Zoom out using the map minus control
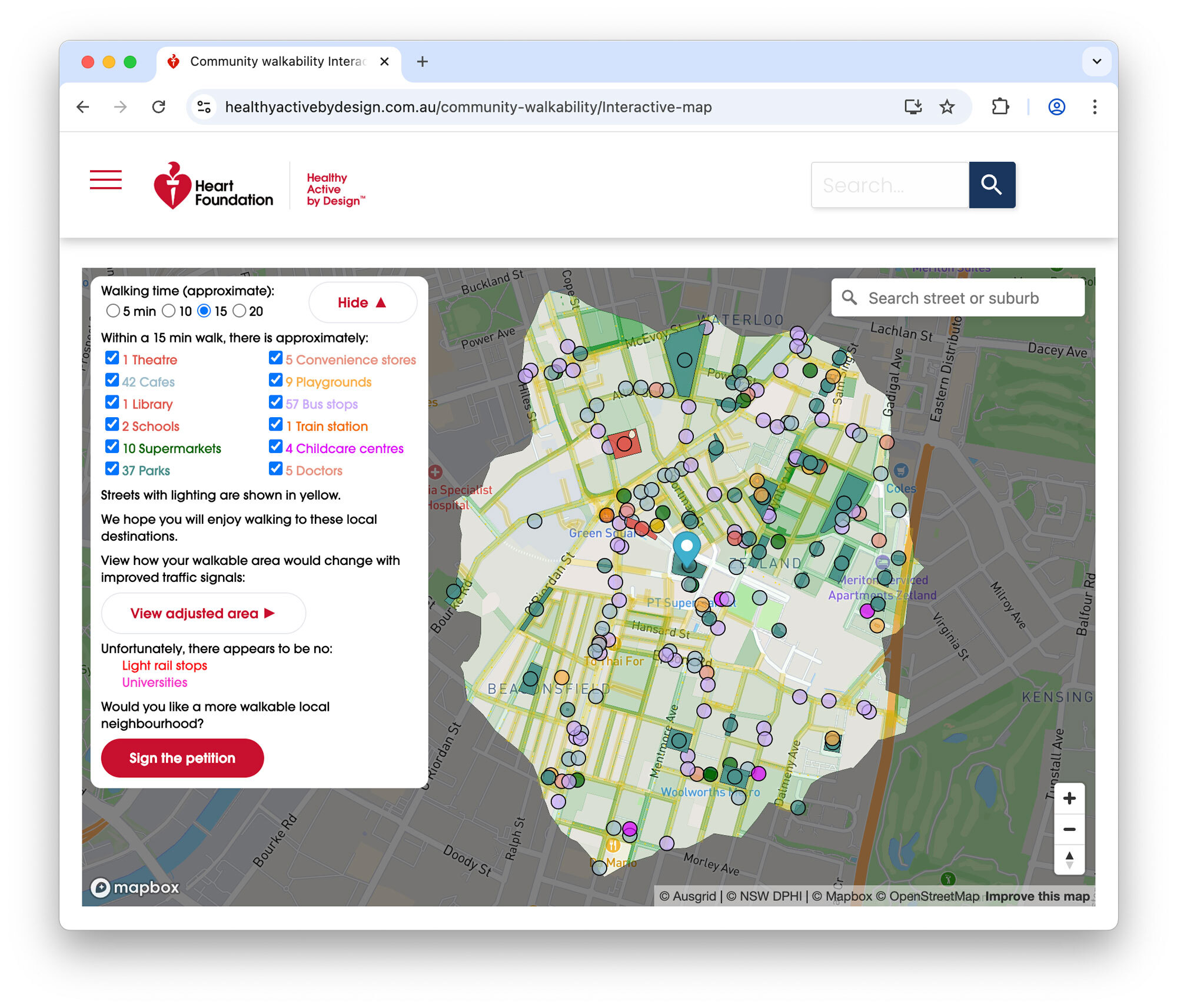The width and height of the screenshot is (1177, 1008). (1069, 829)
